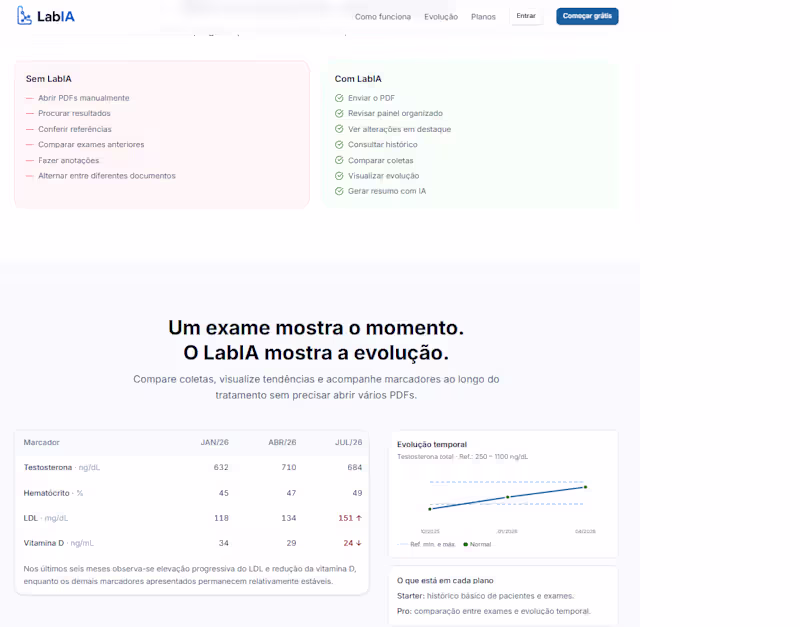The height and width of the screenshot is (627, 800).
Task: Click the green Normal legend dot
Action: (x=465, y=544)
